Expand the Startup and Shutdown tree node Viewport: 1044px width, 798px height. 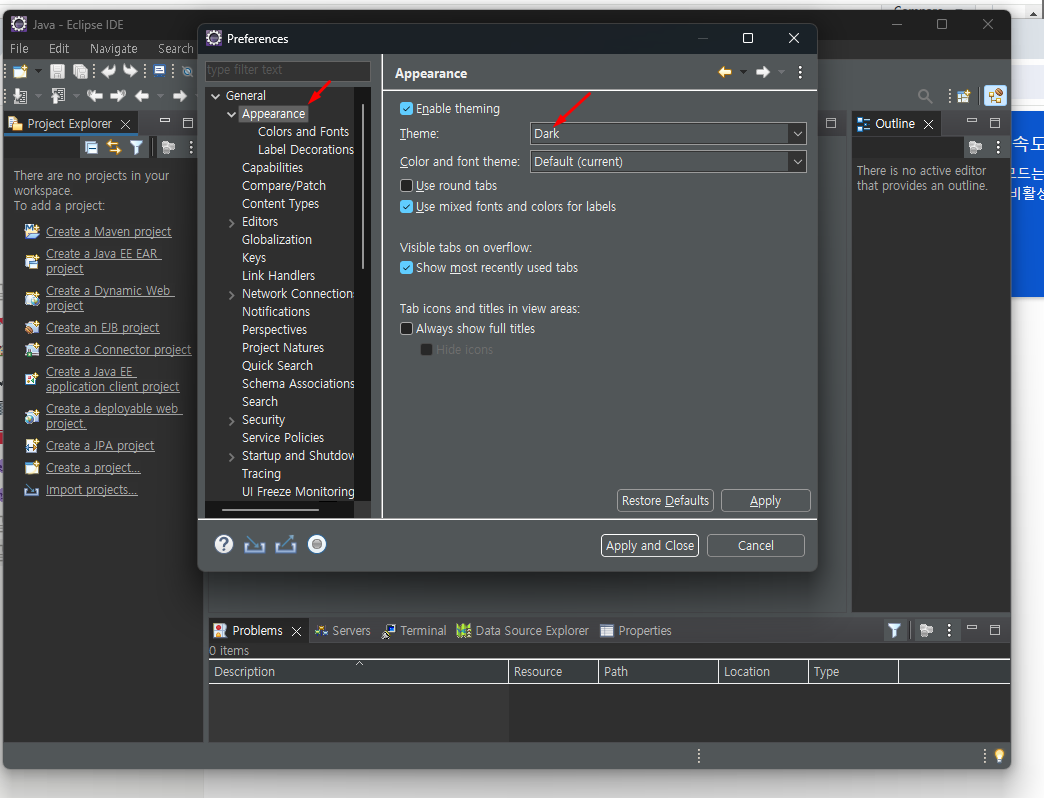click(231, 457)
